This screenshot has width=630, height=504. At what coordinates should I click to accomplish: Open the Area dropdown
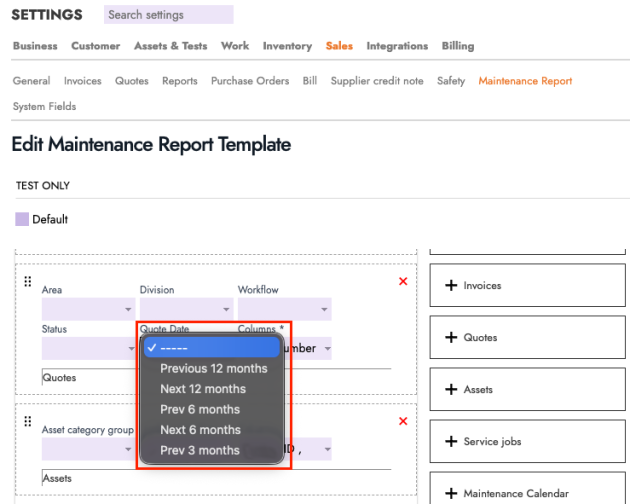click(x=88, y=309)
